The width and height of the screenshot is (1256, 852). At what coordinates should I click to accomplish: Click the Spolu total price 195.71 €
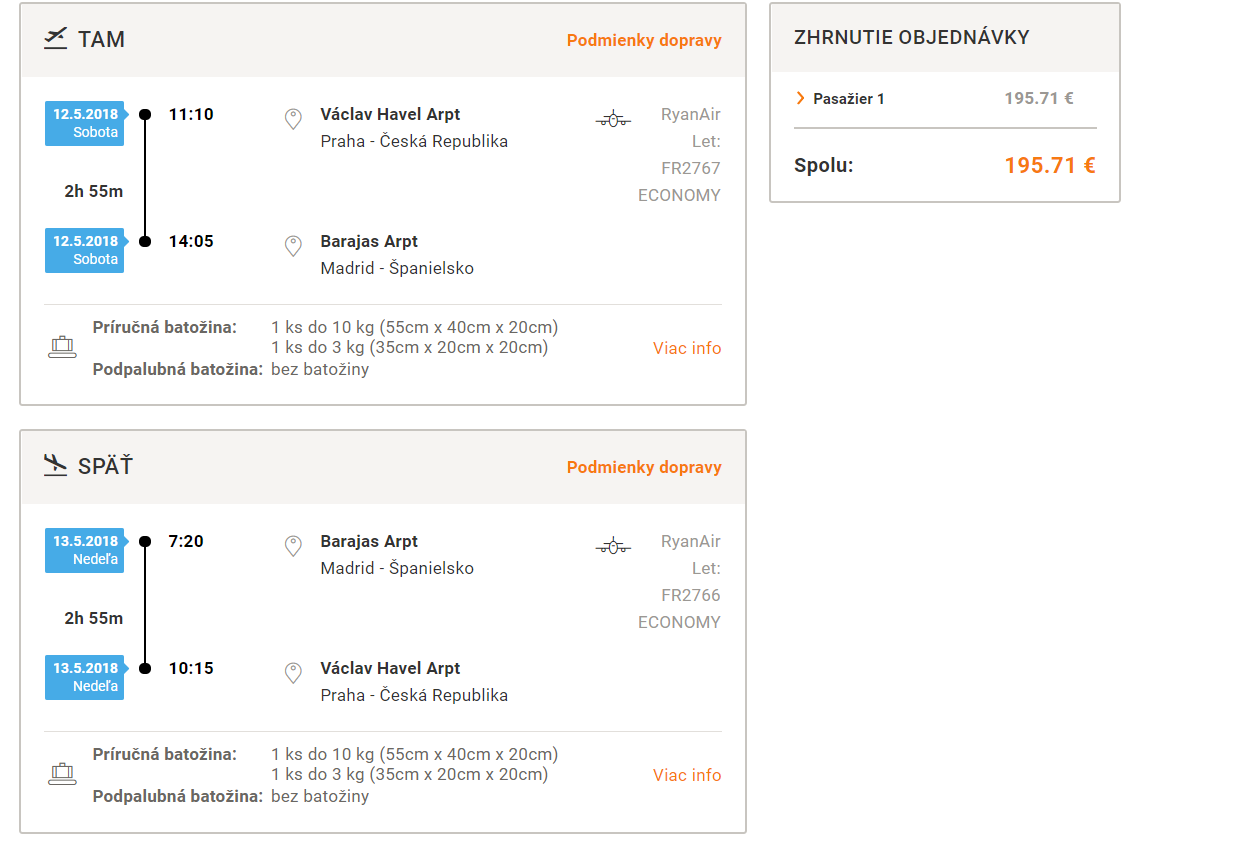point(1050,166)
